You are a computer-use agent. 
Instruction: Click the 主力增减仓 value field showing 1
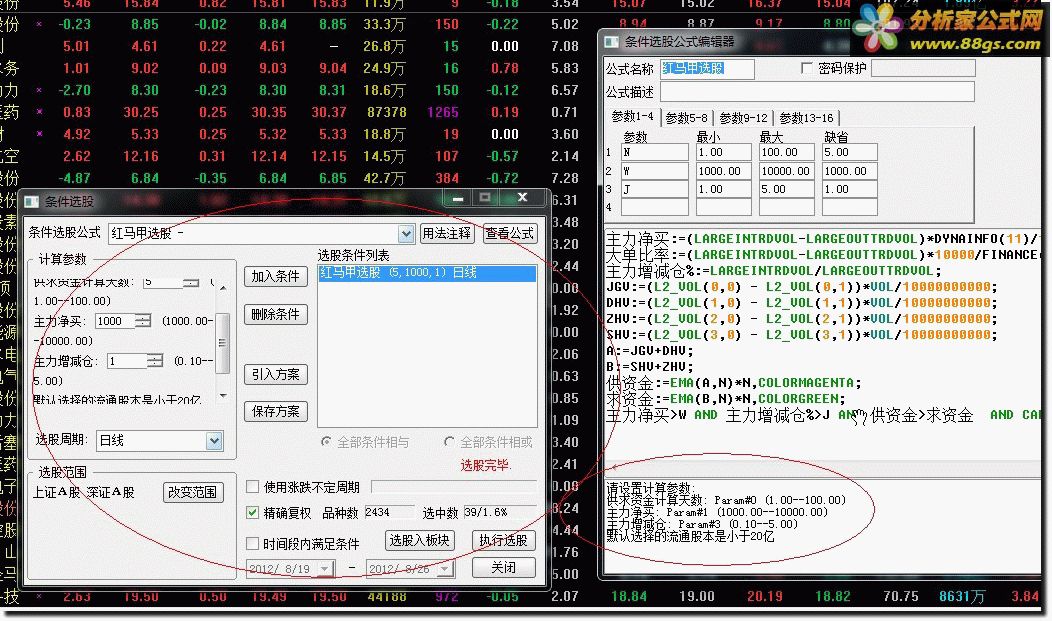[x=127, y=361]
